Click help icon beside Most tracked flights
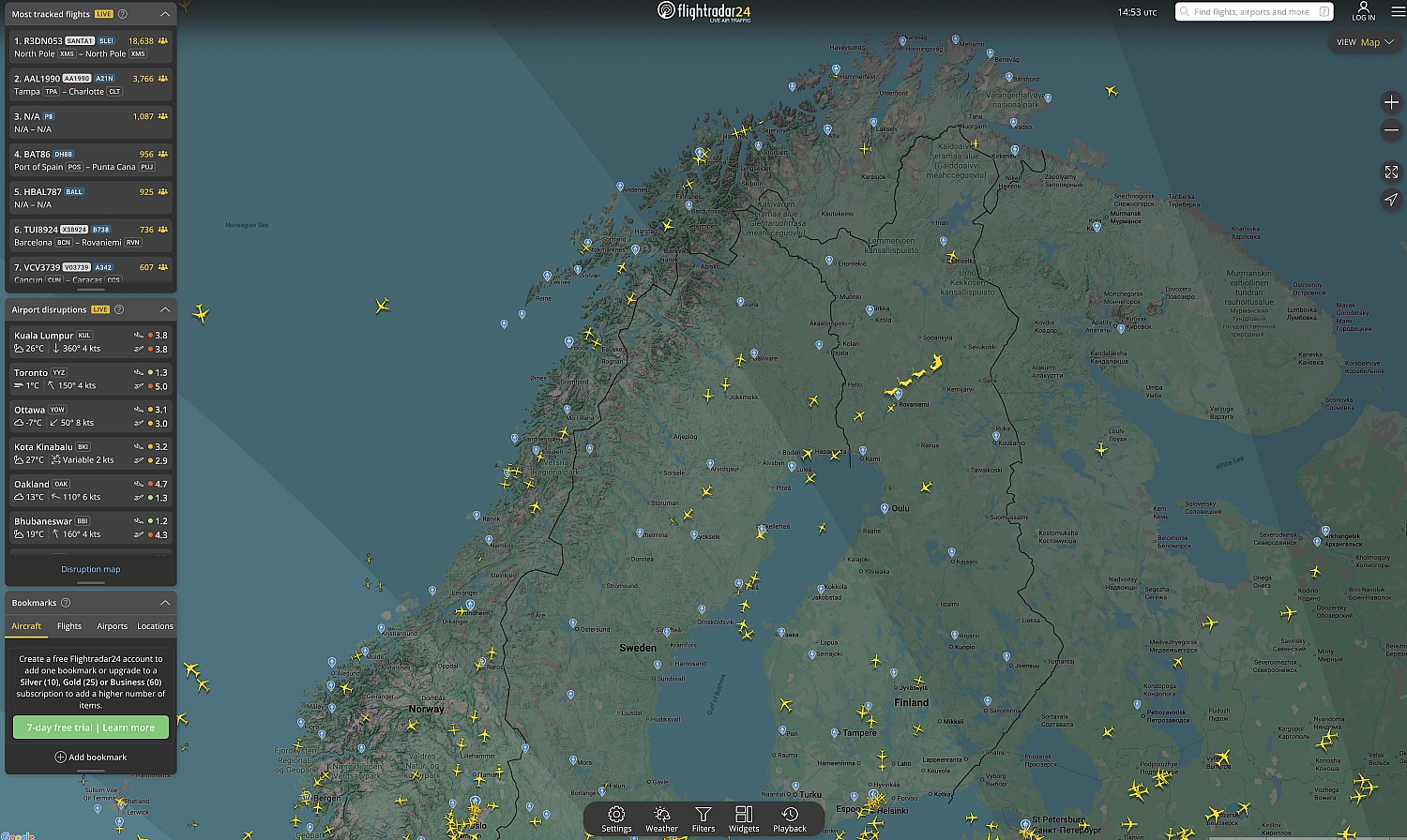 tap(123, 14)
